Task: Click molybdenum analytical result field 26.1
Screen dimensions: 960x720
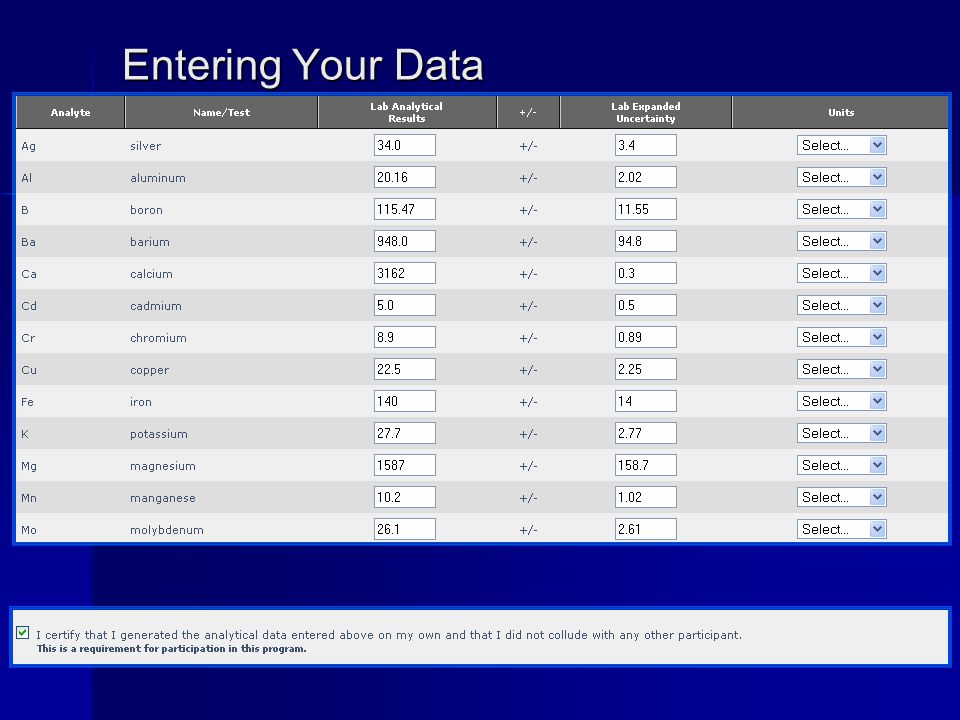Action: (405, 529)
